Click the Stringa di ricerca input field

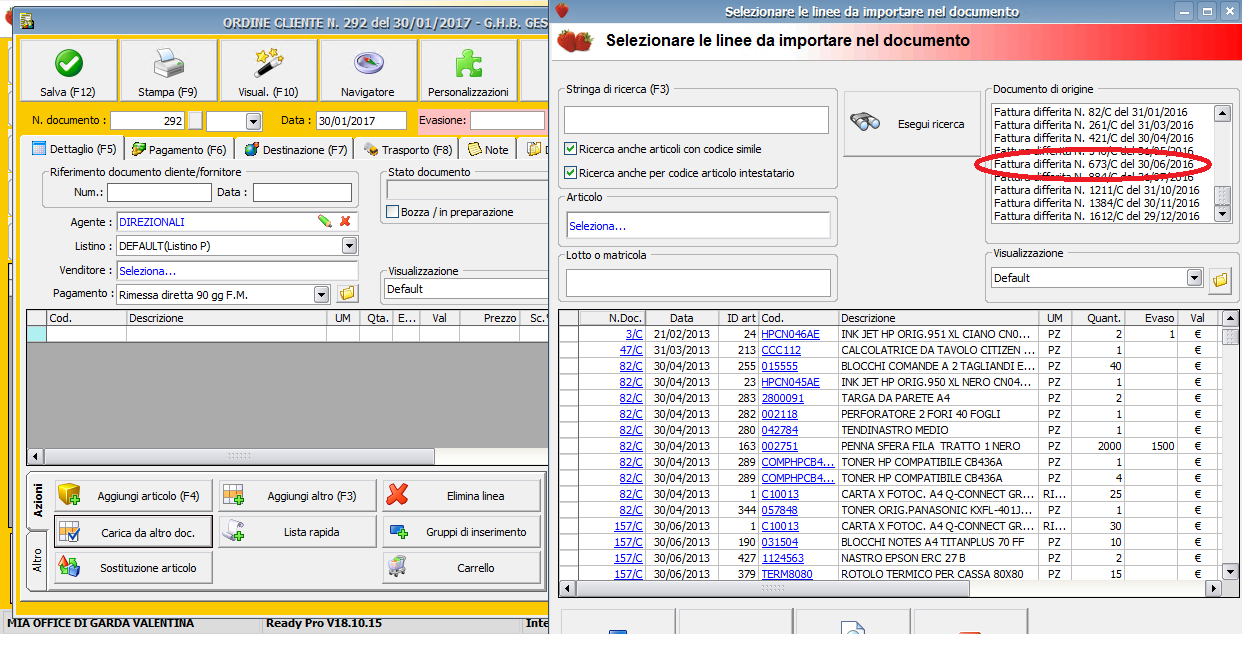coord(696,120)
